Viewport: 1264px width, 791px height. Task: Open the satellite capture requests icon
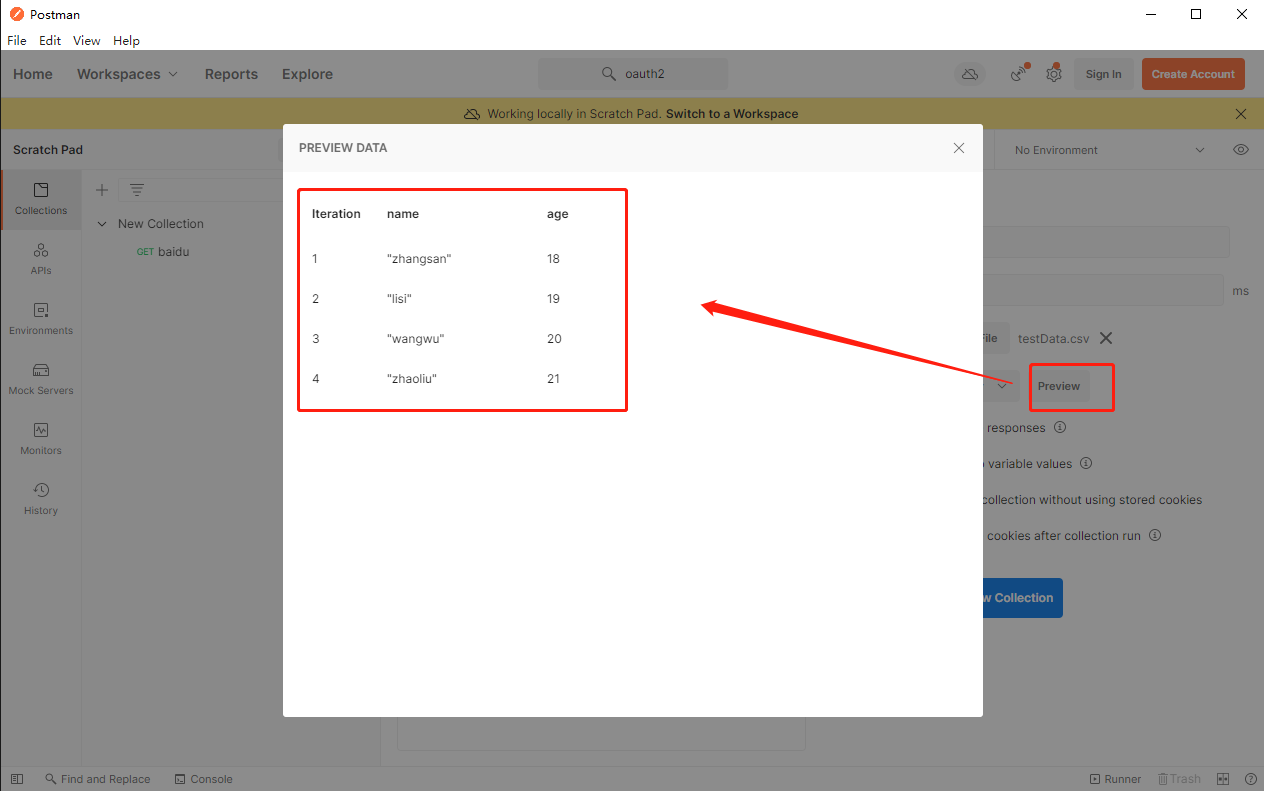pyautogui.click(x=1019, y=74)
